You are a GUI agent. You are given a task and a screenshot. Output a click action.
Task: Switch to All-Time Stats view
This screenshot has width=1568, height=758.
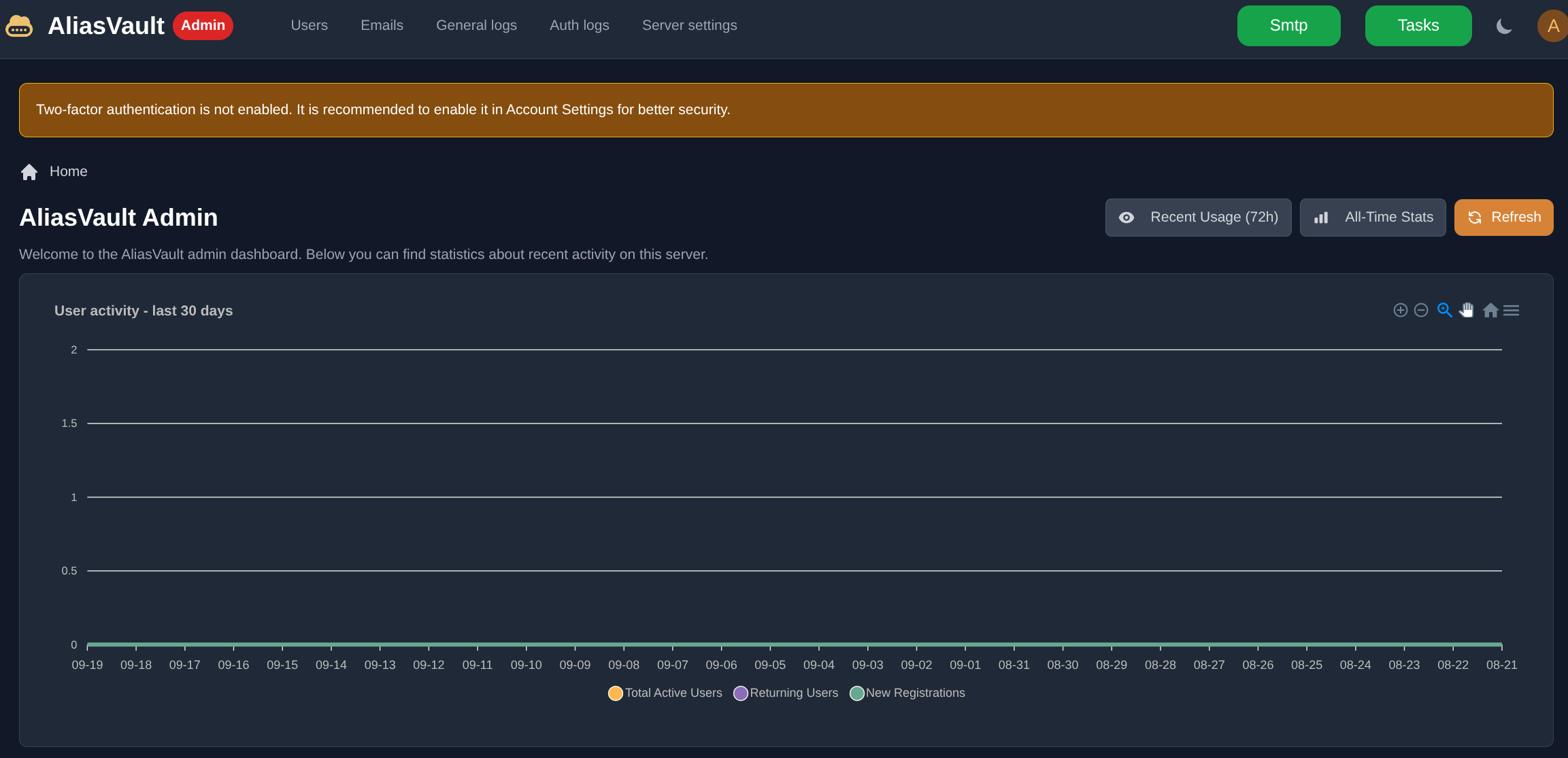(1373, 218)
